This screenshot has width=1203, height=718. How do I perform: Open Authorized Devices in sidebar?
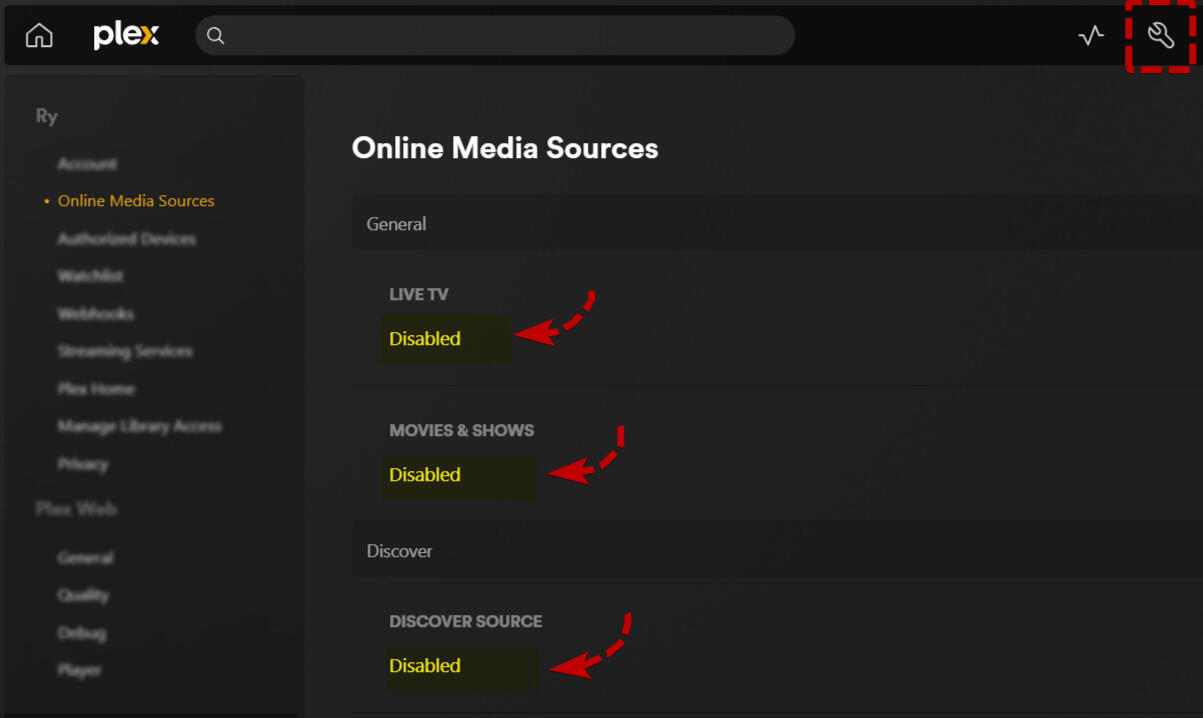[126, 239]
